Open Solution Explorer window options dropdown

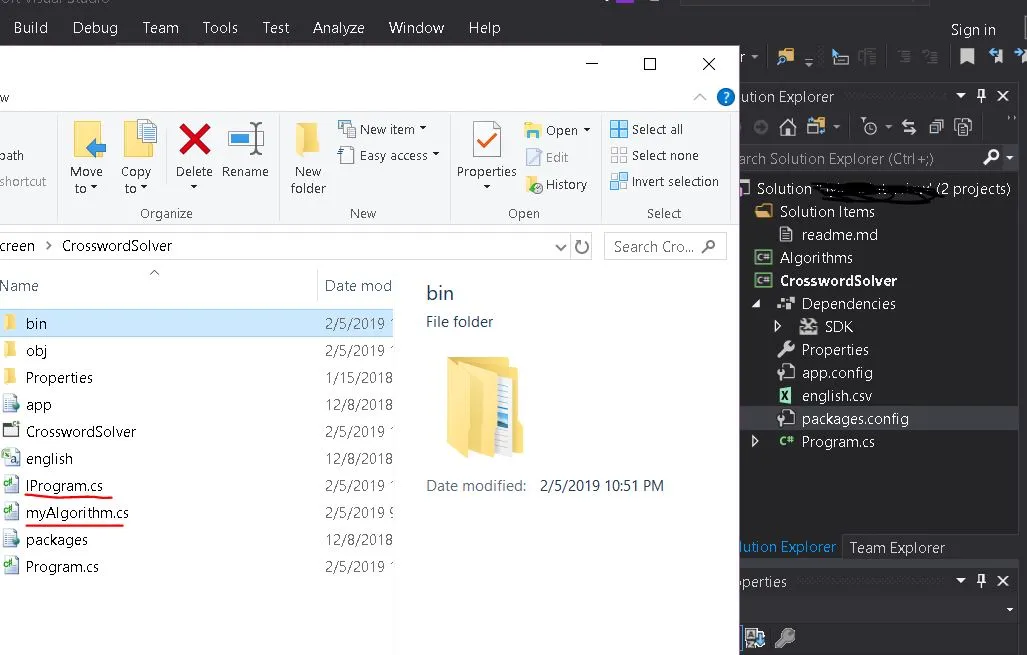(961, 96)
